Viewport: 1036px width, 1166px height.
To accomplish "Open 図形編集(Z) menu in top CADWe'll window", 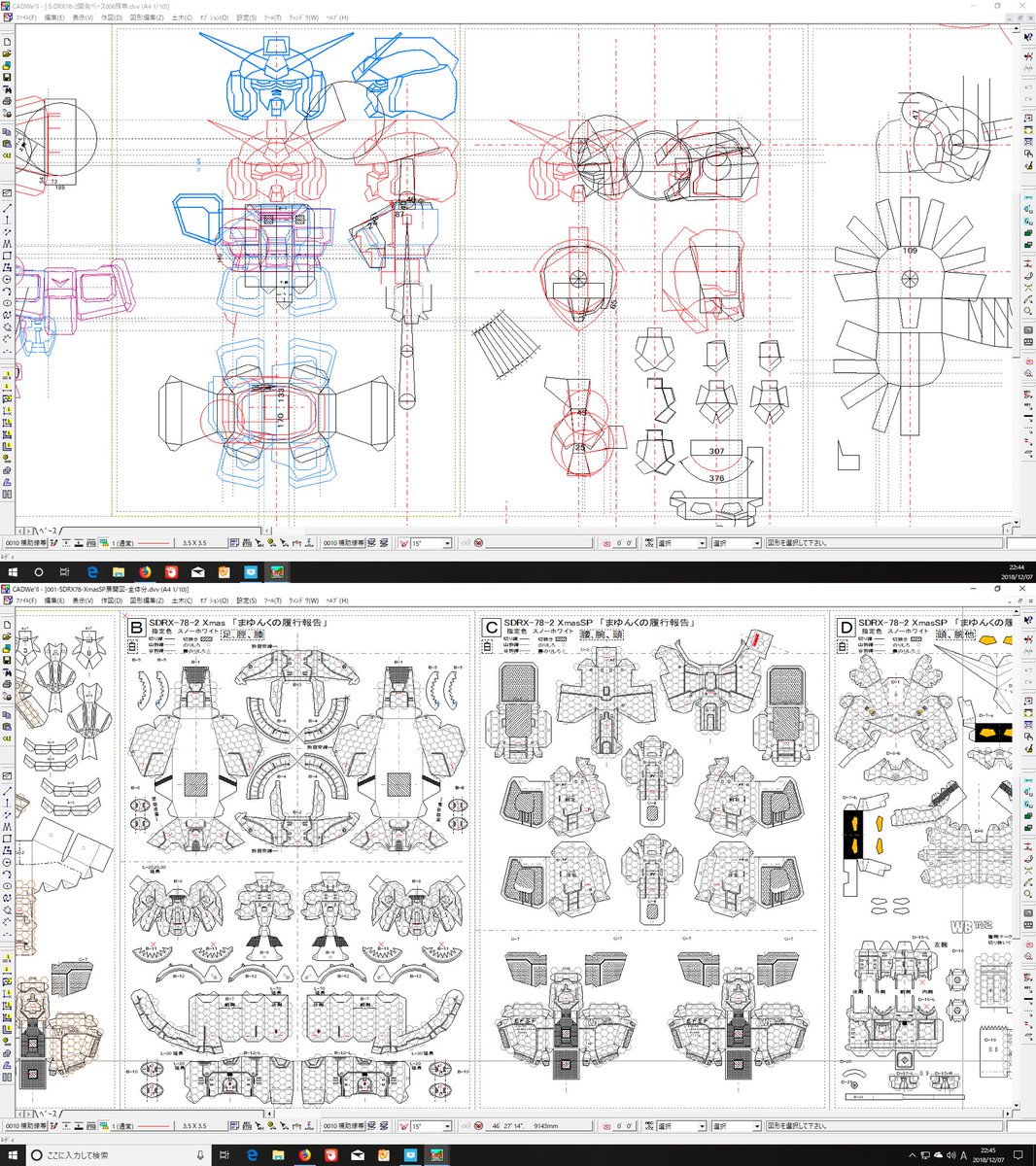I will click(x=147, y=17).
